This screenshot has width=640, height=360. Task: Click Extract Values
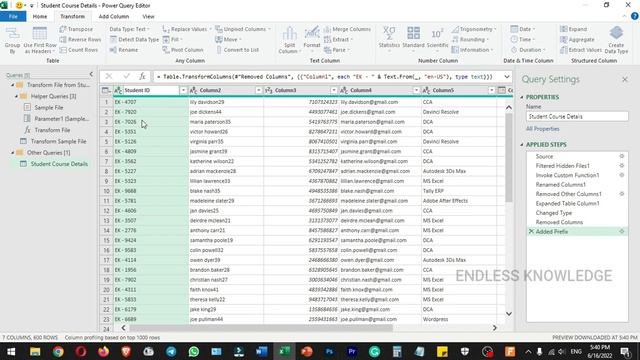581,50
